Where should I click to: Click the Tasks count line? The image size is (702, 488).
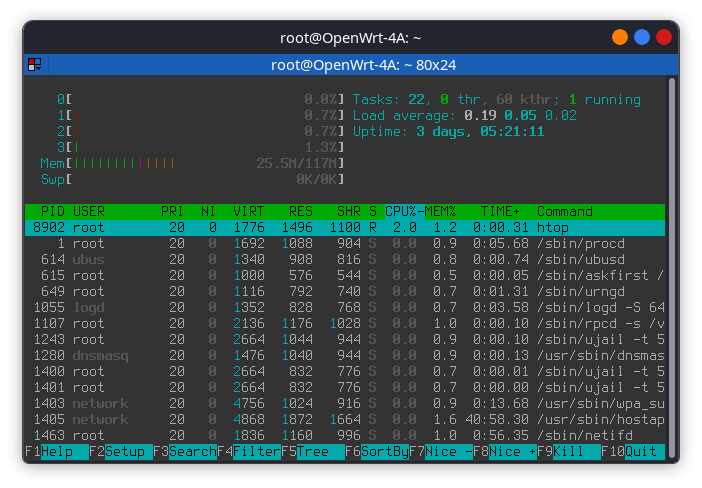tap(497, 99)
